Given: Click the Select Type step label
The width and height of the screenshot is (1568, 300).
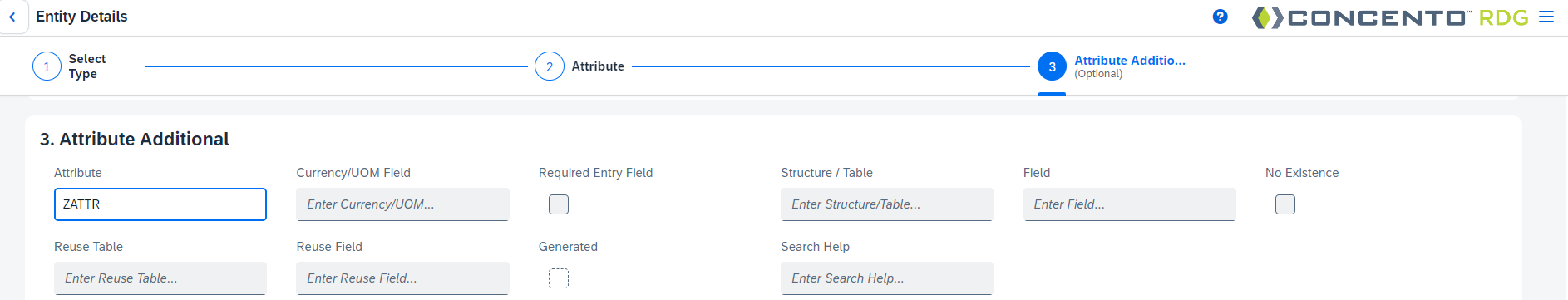Looking at the screenshot, I should click(x=87, y=66).
